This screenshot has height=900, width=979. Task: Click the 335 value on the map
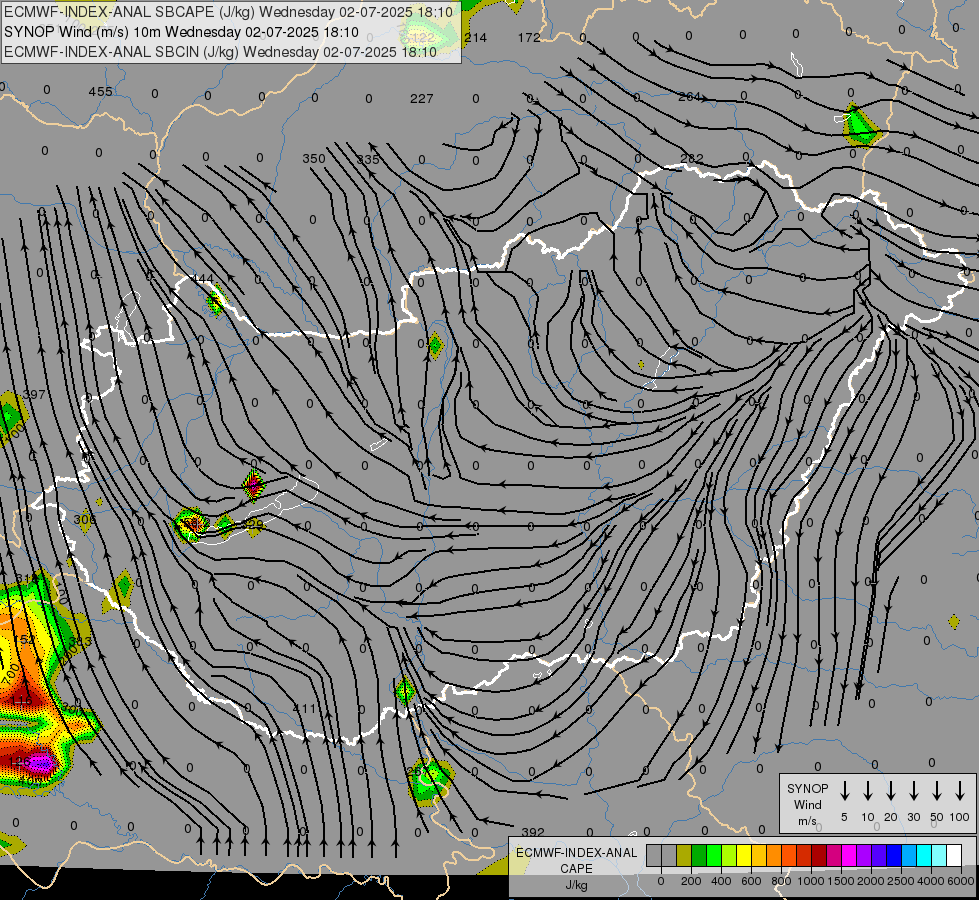click(368, 160)
